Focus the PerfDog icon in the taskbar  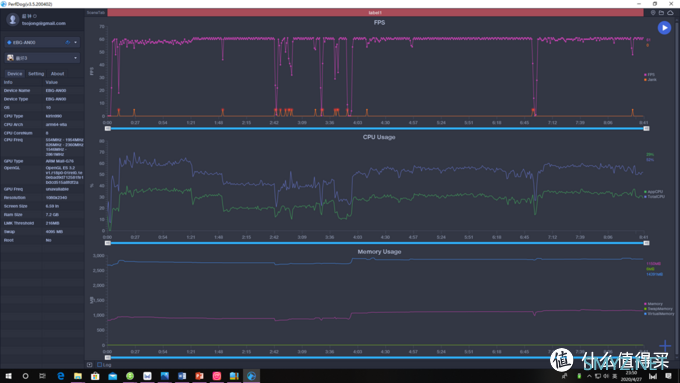(251, 376)
